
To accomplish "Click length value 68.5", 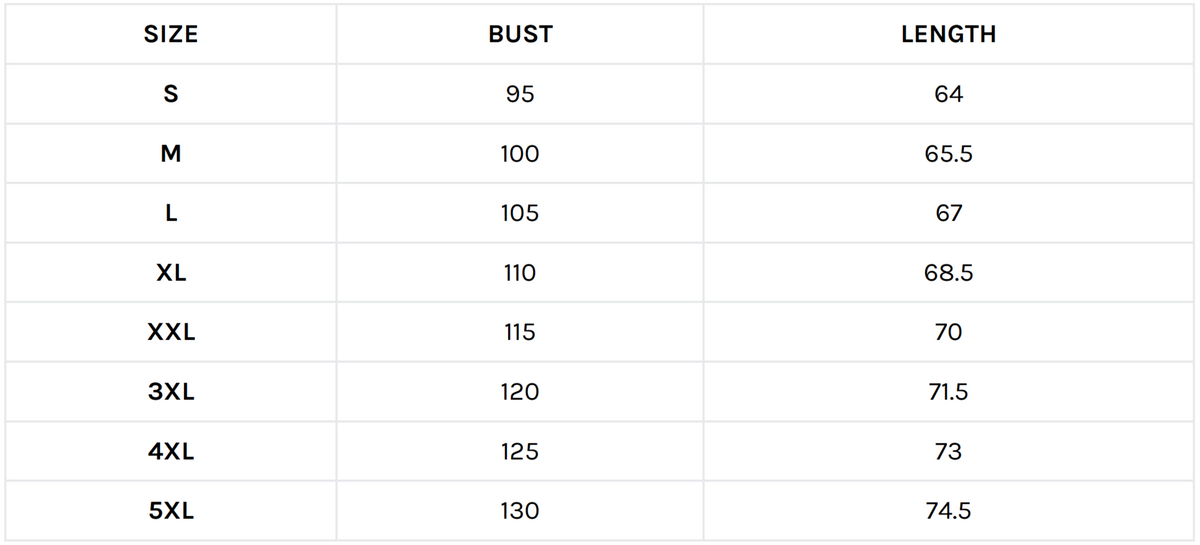I will click(948, 273).
